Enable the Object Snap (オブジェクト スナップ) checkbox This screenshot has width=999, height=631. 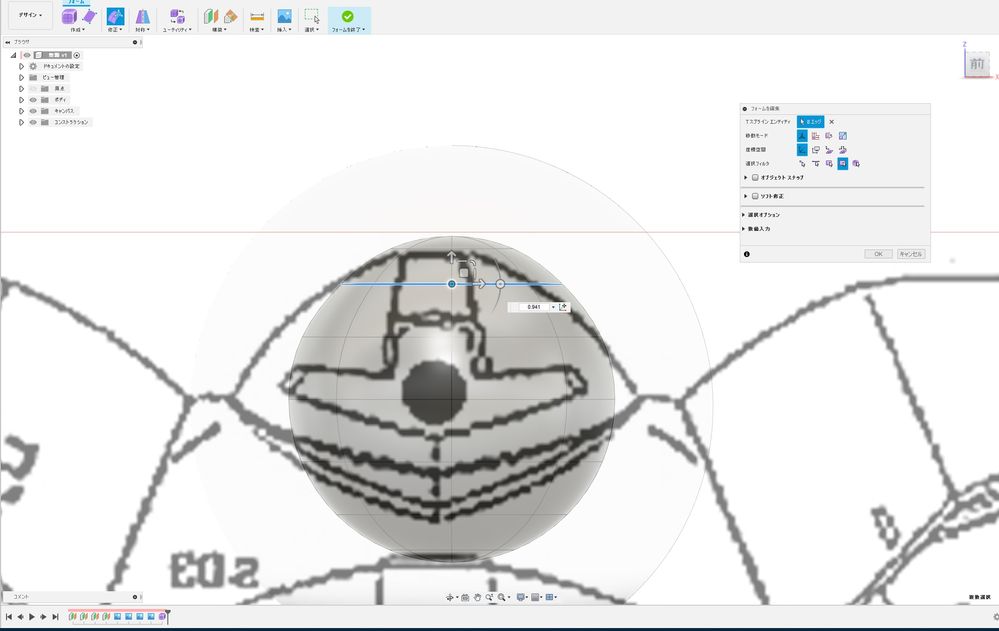(x=755, y=178)
